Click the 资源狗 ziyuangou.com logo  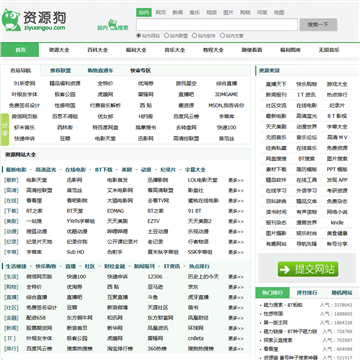pos(34,20)
